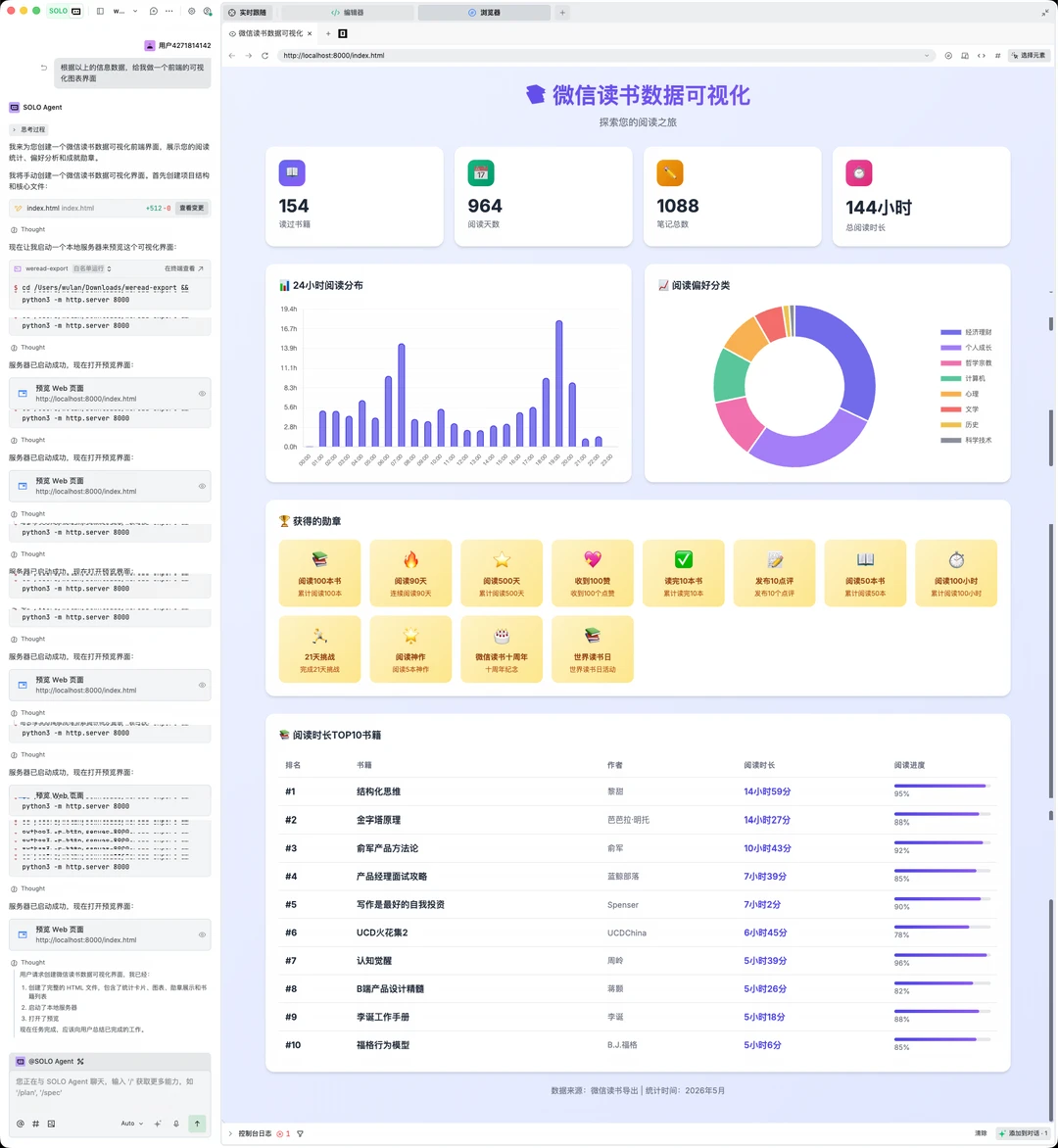
Task: Click the 阅读100本书 badge card
Action: [320, 573]
